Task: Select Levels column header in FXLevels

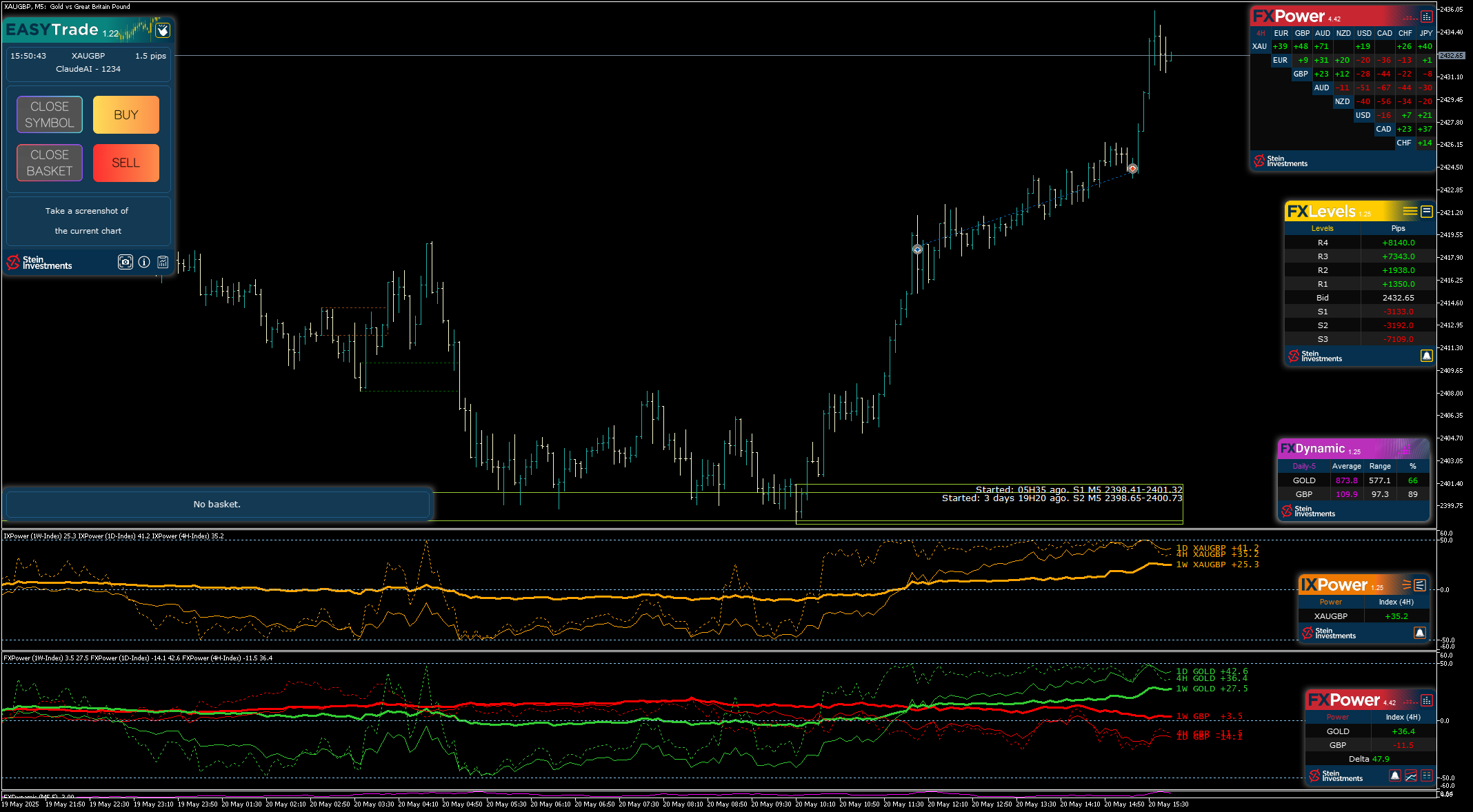Action: point(1322,228)
